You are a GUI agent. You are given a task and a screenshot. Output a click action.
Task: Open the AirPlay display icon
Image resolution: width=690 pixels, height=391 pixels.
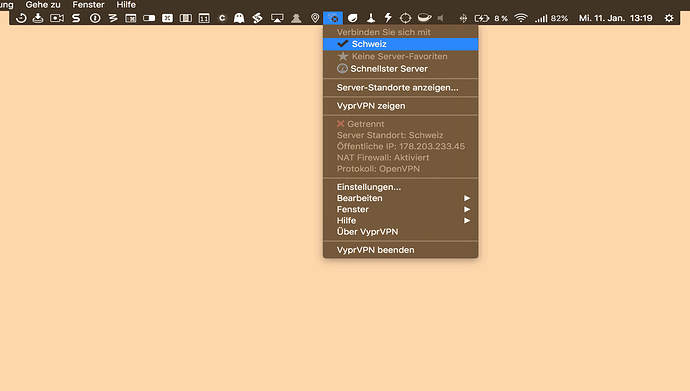pos(277,18)
